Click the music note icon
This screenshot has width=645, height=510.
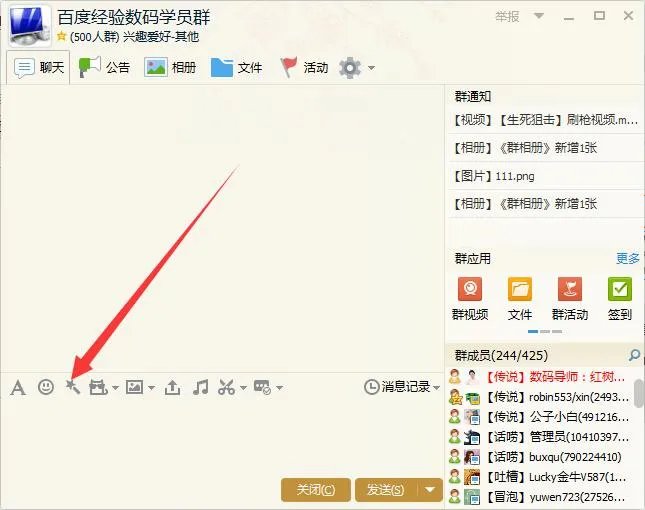click(x=201, y=387)
